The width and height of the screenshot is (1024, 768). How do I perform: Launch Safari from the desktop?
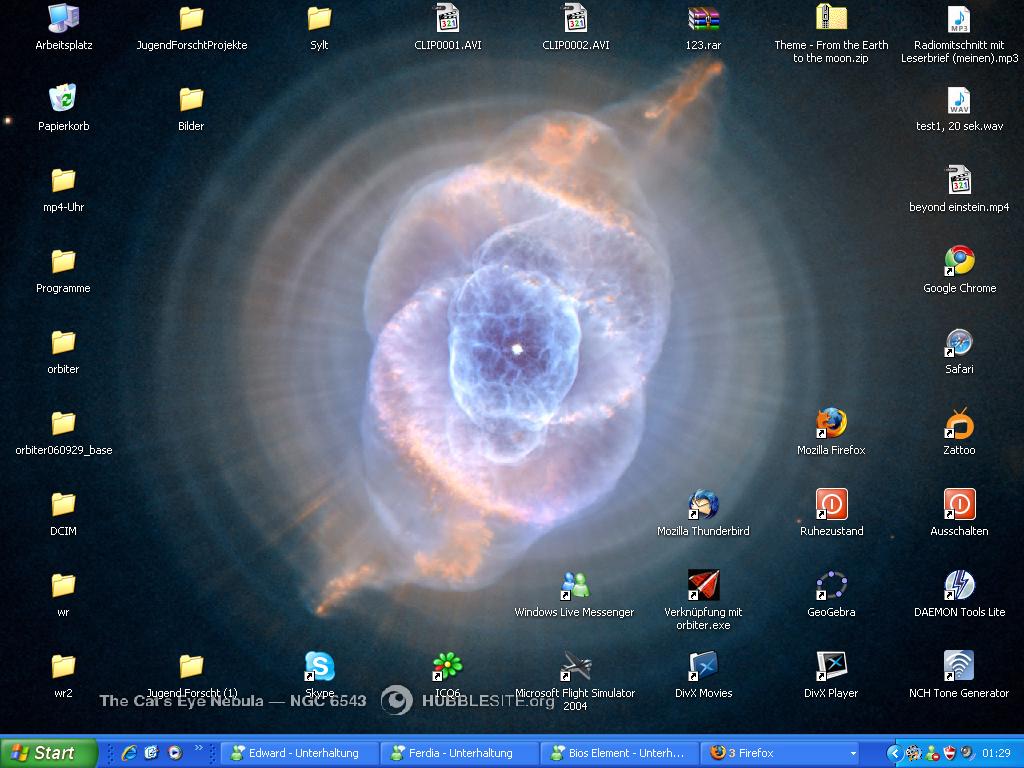[959, 343]
